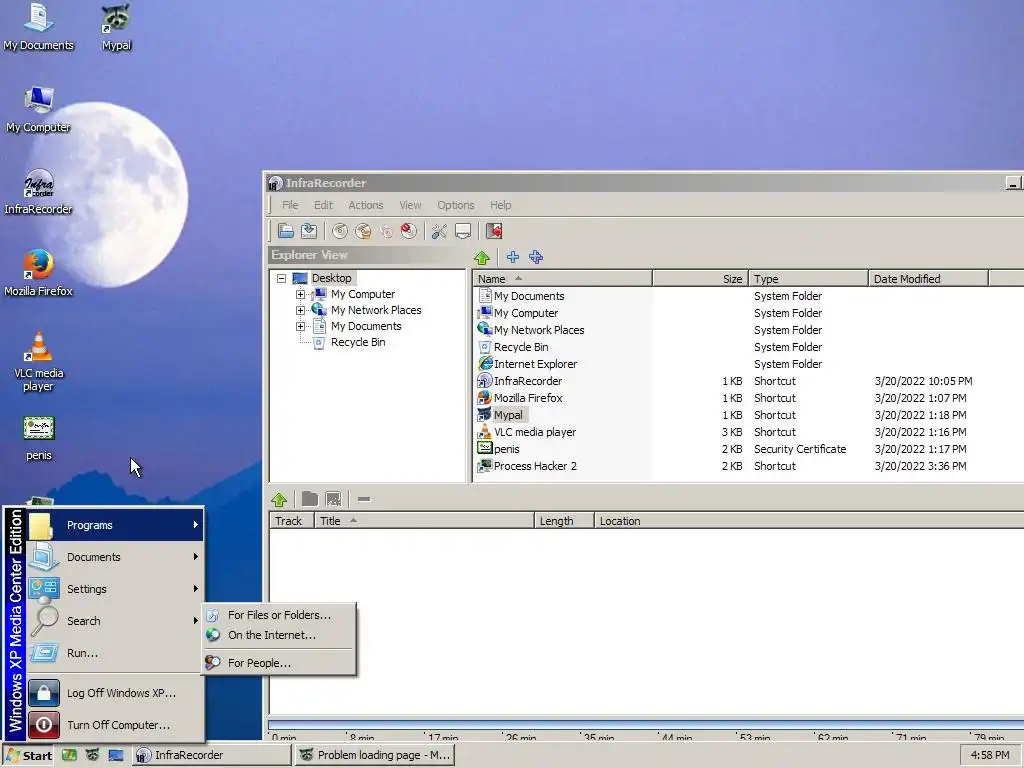Choose Log Off Windows XP...
1024x768 pixels.
[115, 693]
